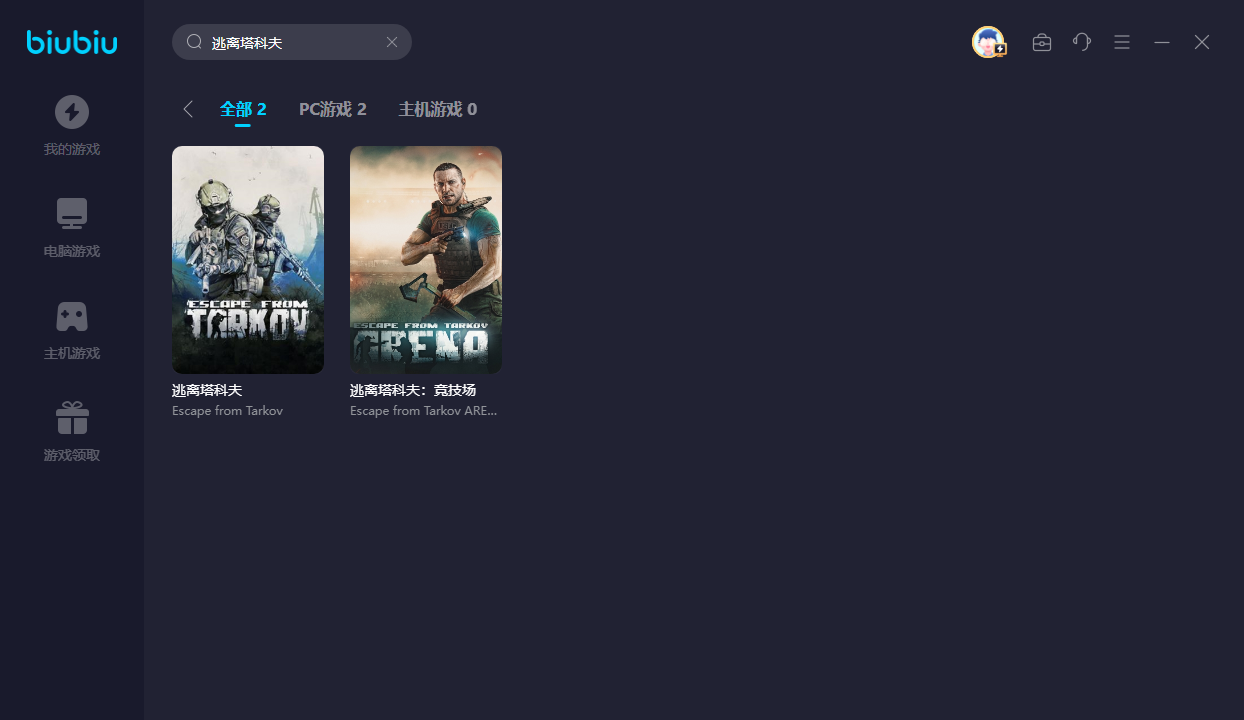Click the Tarkov Arena cover art

tap(426, 260)
